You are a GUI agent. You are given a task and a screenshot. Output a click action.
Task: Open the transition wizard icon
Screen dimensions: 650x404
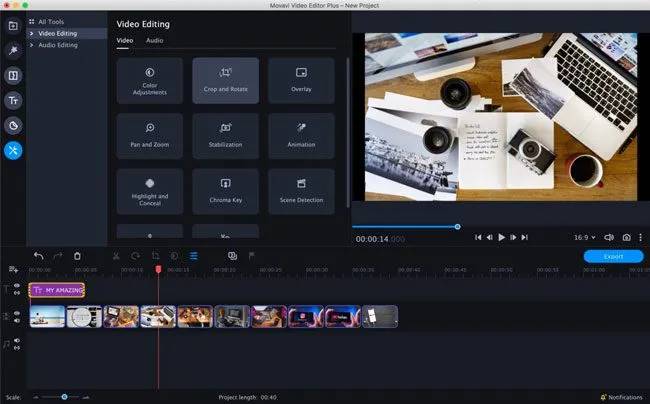[x=233, y=256]
